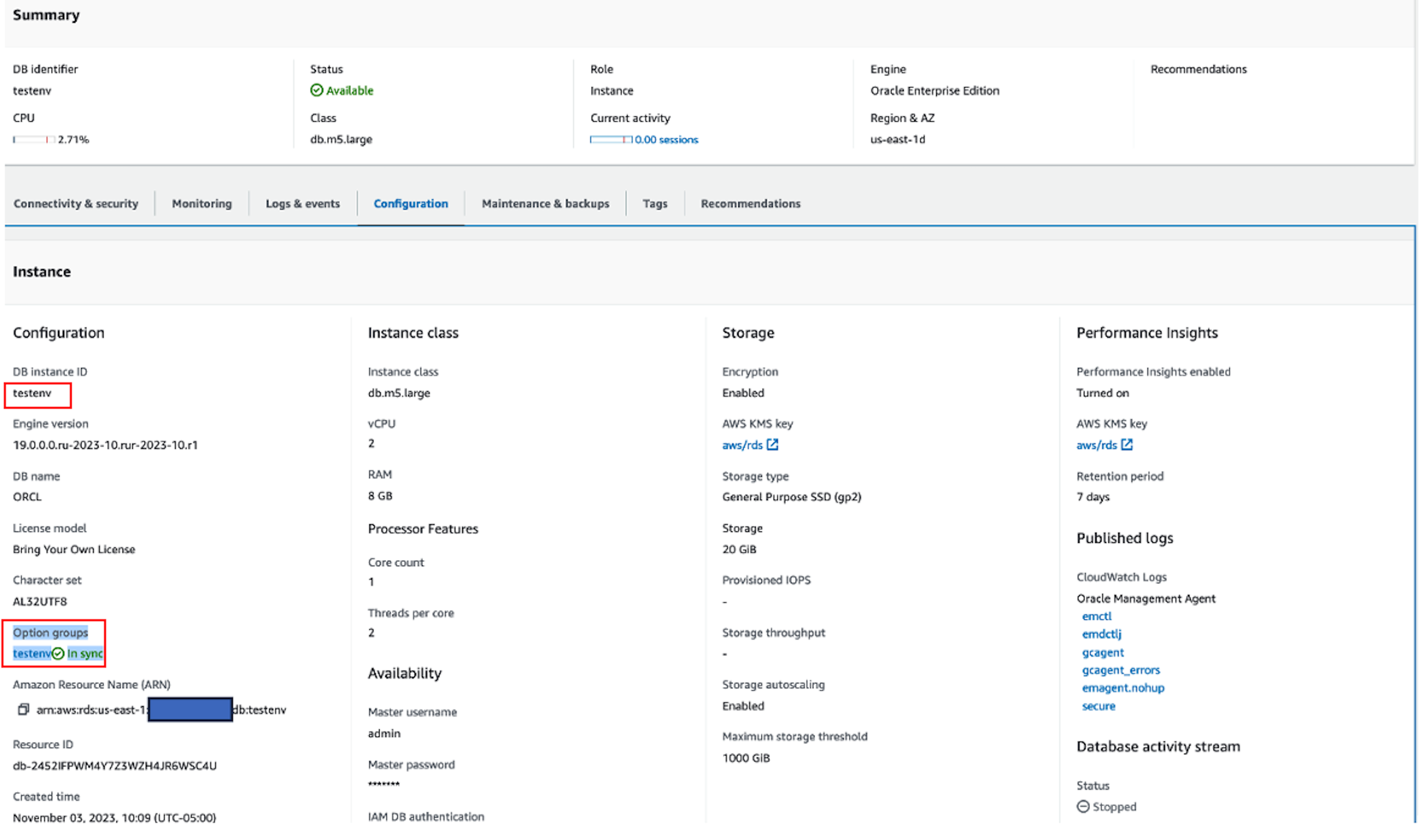Switch to Logs & events tab
This screenshot has width=1422, height=840.
click(x=303, y=204)
